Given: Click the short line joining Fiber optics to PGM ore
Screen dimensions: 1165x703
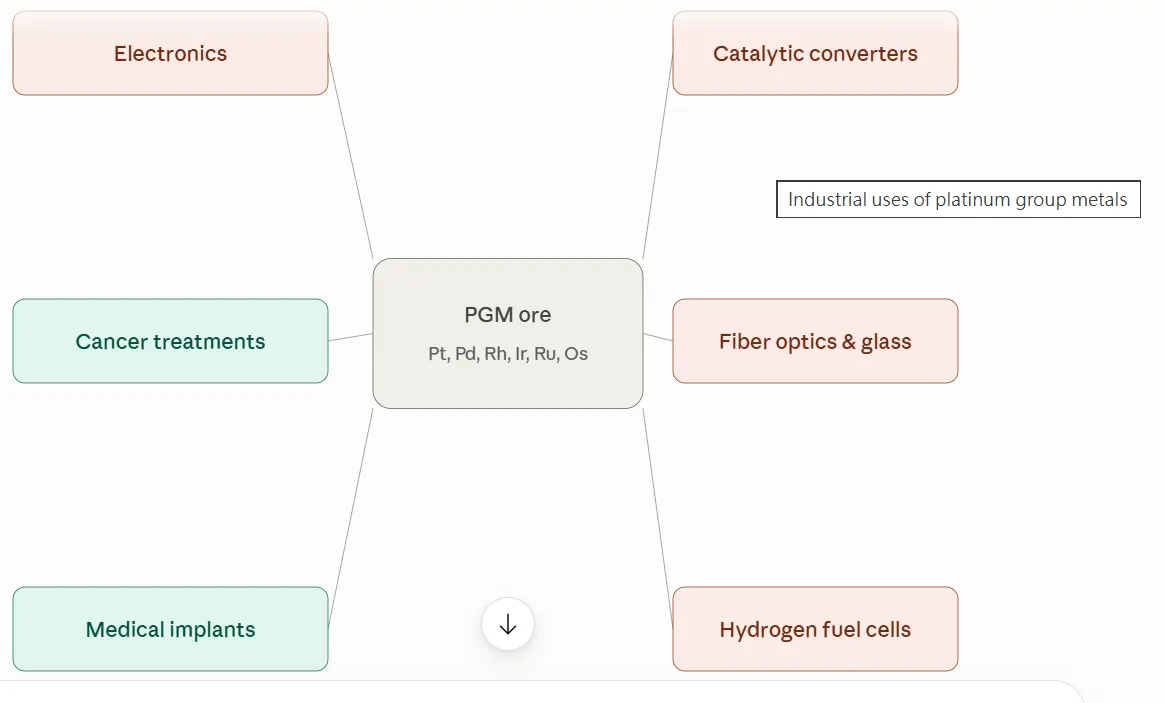Looking at the screenshot, I should (658, 337).
